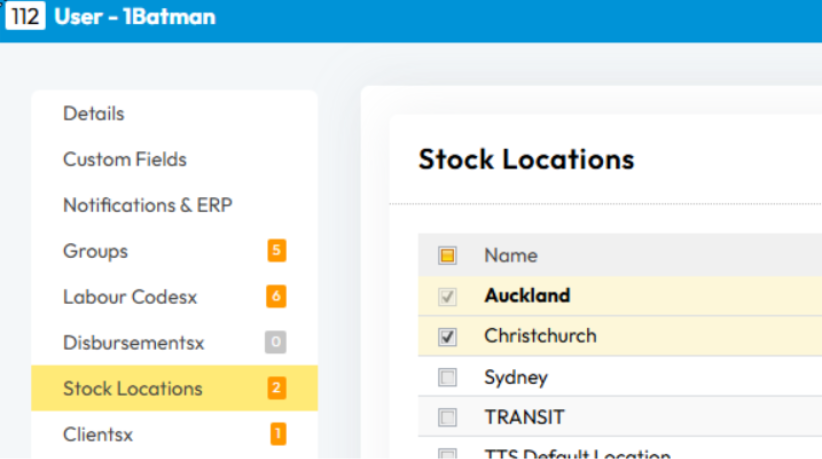Switch to the Disbursementsx section
This screenshot has width=822, height=459.
pos(133,343)
